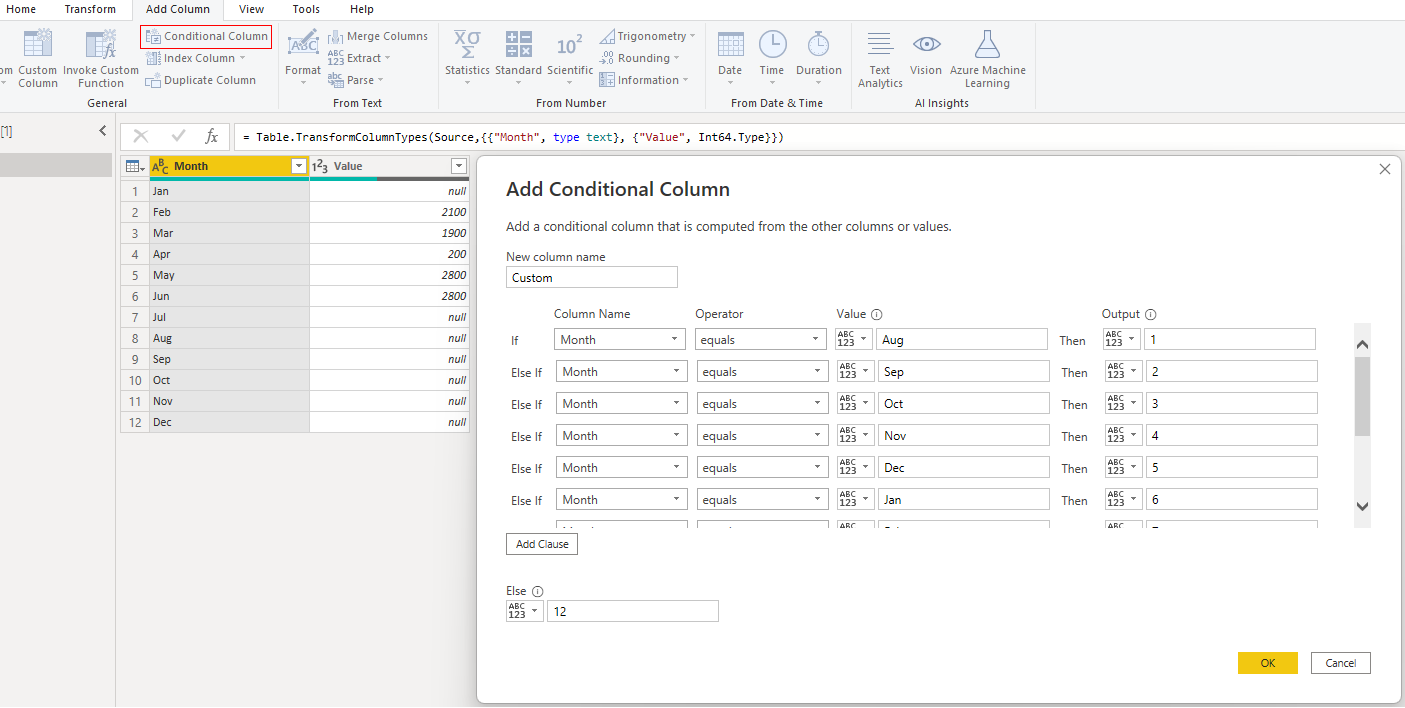
Task: Select row number 12 in the grid
Action: [x=135, y=422]
